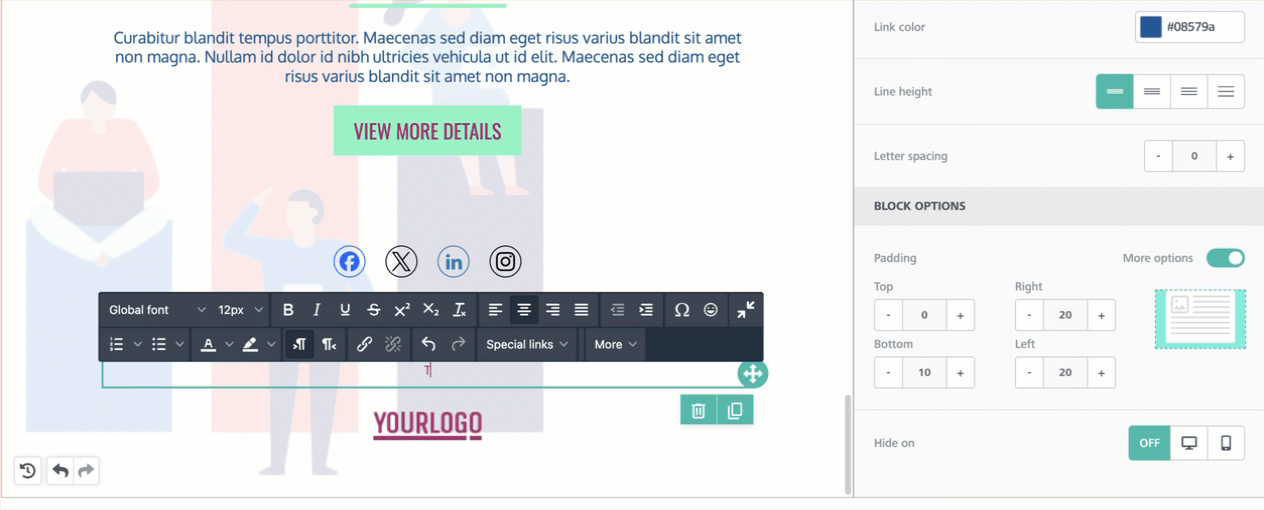Apply italic formatting to text
The image size is (1264, 510).
click(317, 310)
